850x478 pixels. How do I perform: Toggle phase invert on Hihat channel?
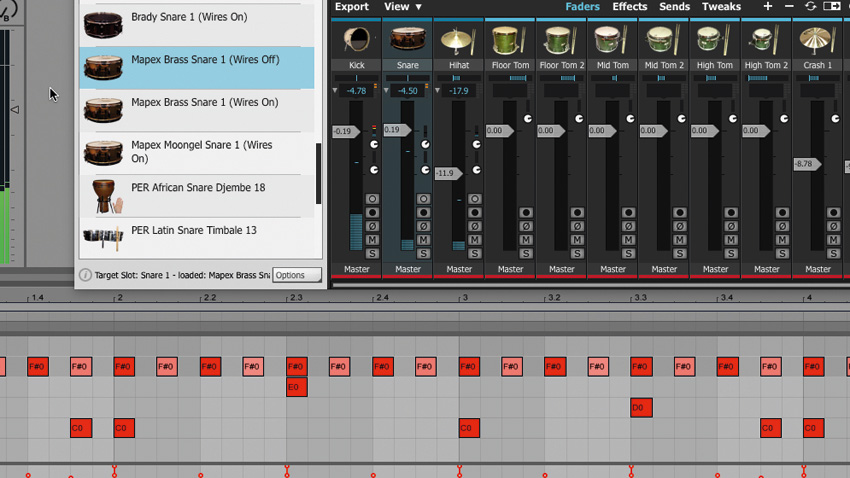coord(474,226)
